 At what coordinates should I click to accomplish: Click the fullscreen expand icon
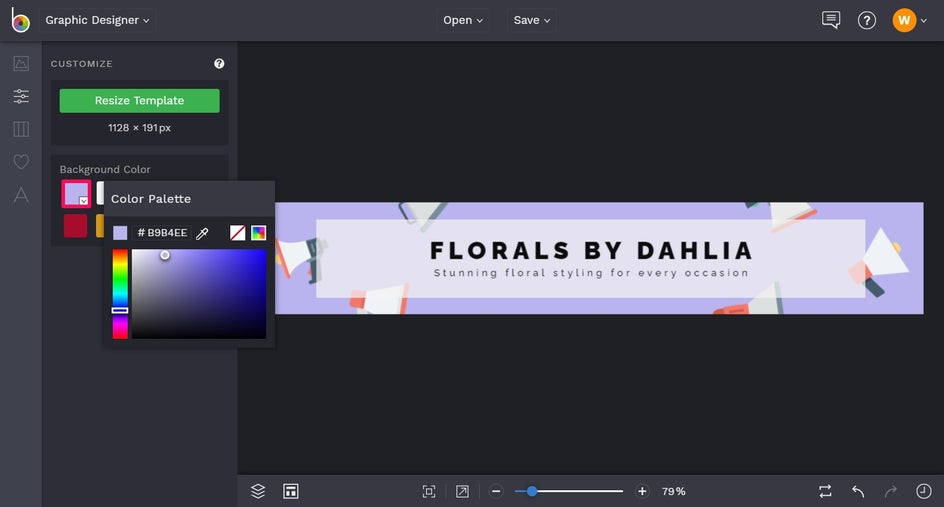coord(462,491)
